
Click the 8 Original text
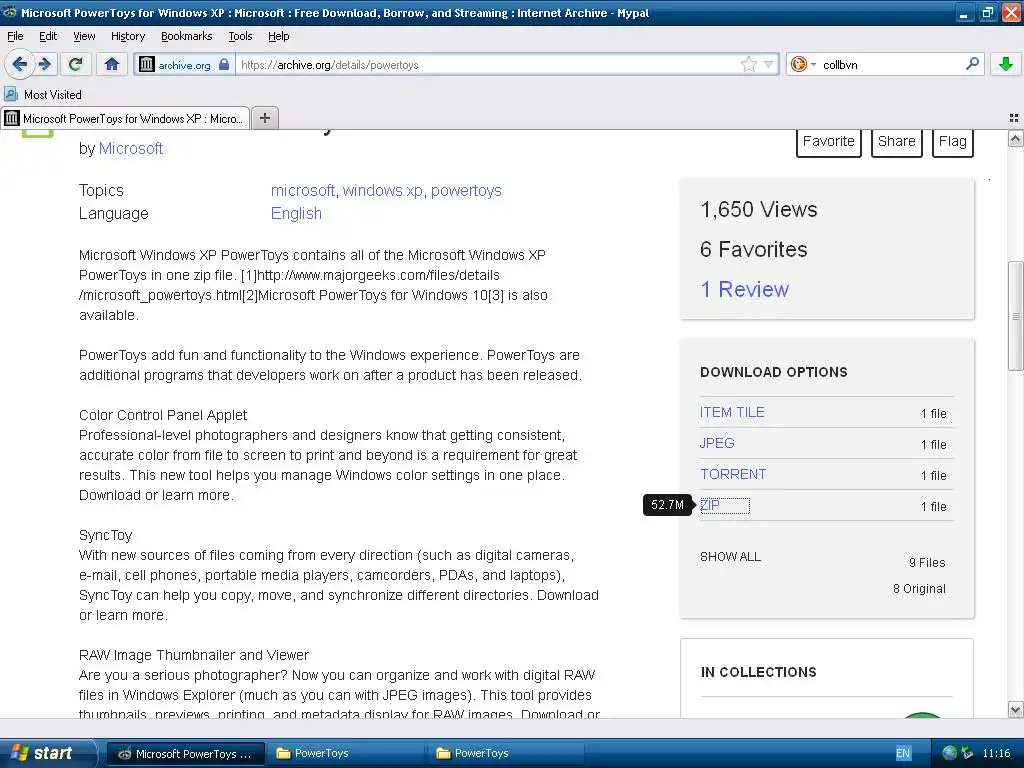[x=919, y=589]
